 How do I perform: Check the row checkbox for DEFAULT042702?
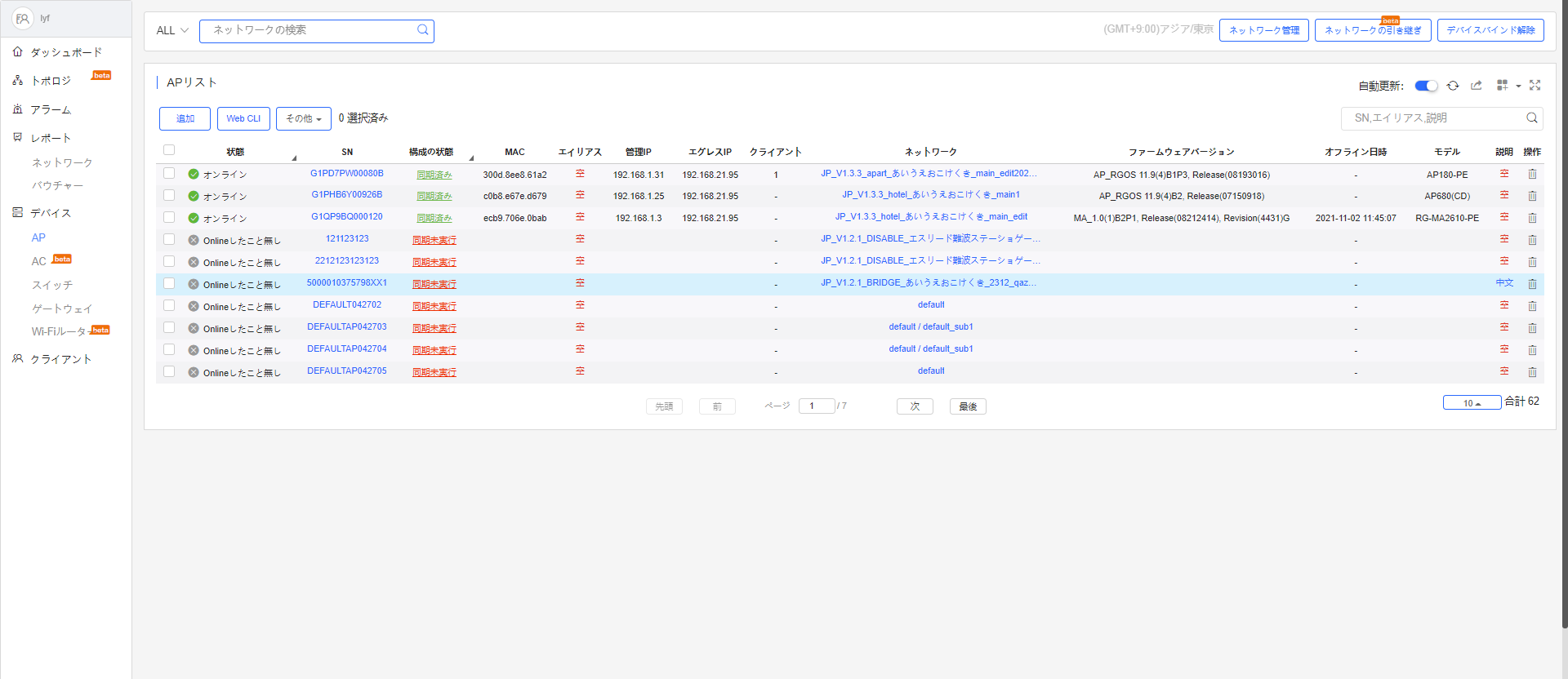pos(169,305)
